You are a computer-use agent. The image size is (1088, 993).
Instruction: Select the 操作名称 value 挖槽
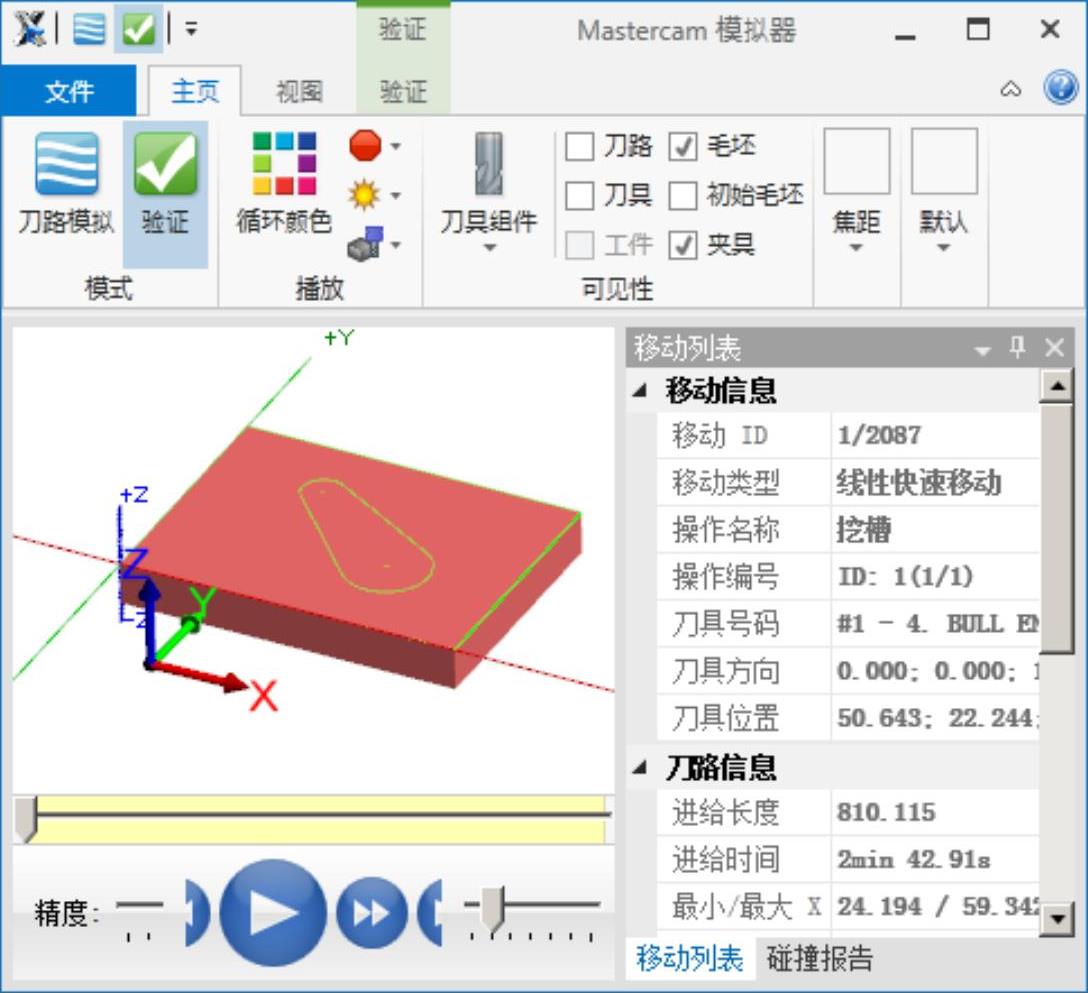click(864, 529)
